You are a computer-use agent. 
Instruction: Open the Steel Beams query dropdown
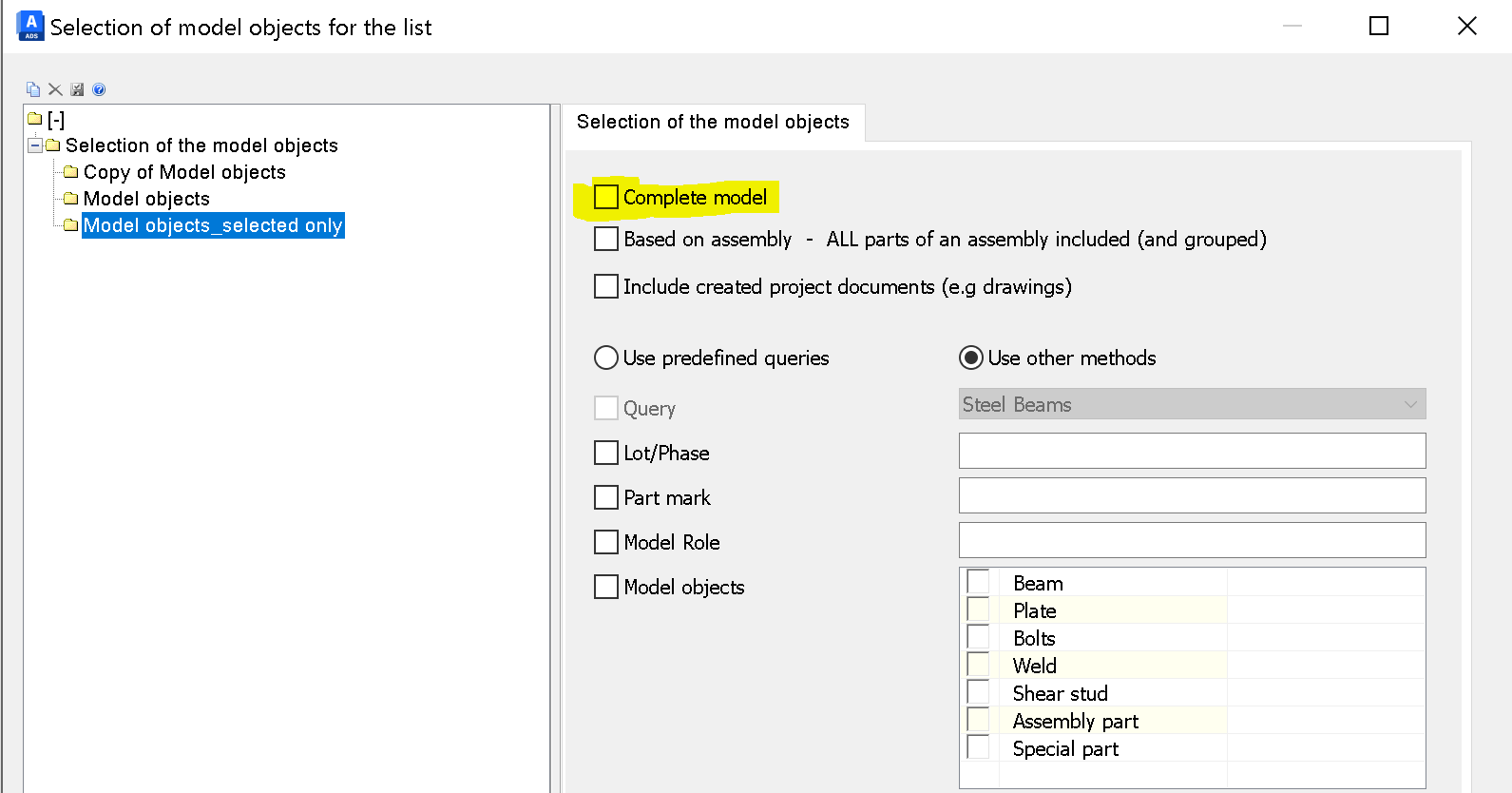(x=1192, y=404)
